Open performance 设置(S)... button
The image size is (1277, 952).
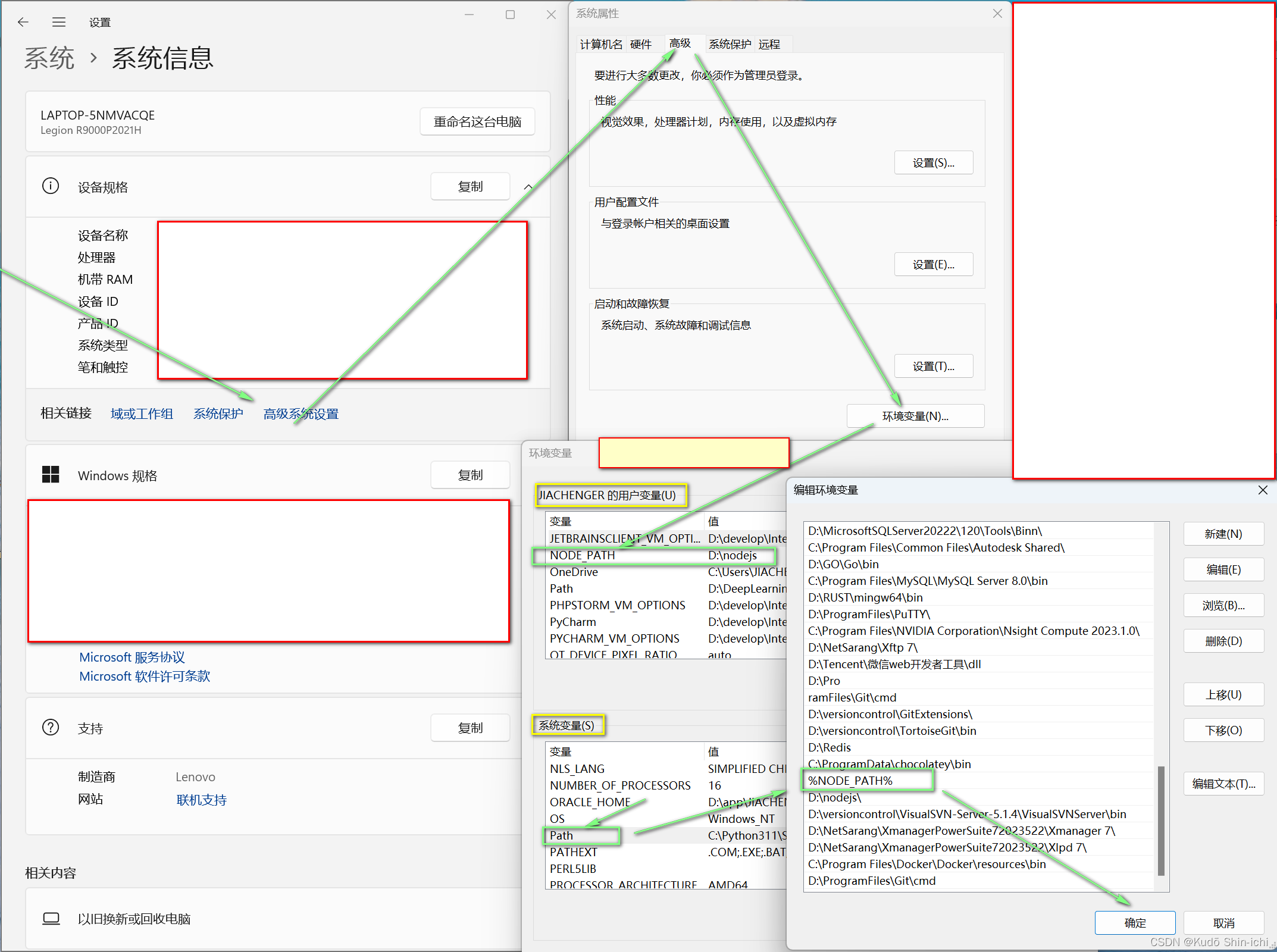coord(934,162)
